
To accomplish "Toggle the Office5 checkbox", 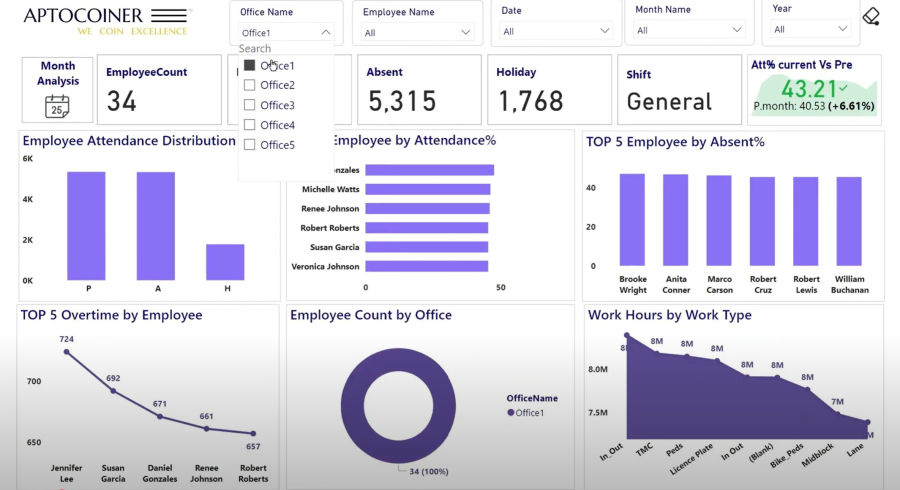I will click(250, 145).
